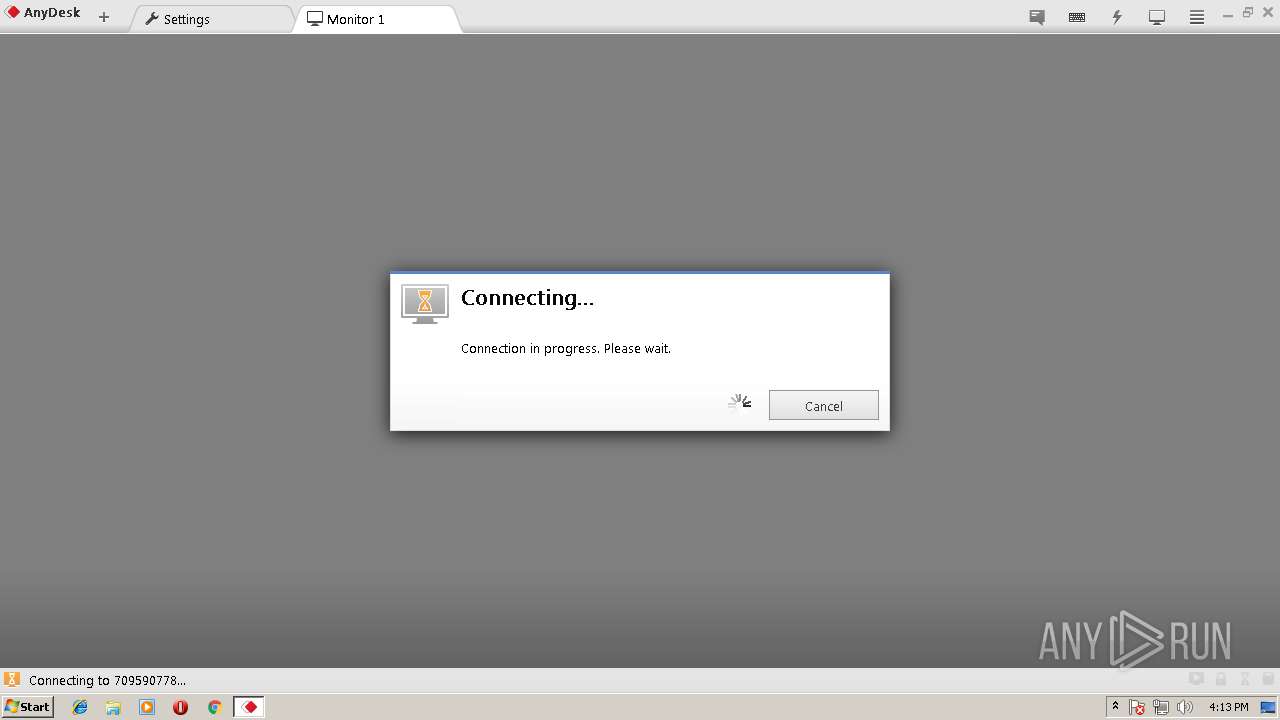Click the 'Connecting...' dialog heading

point(527,297)
